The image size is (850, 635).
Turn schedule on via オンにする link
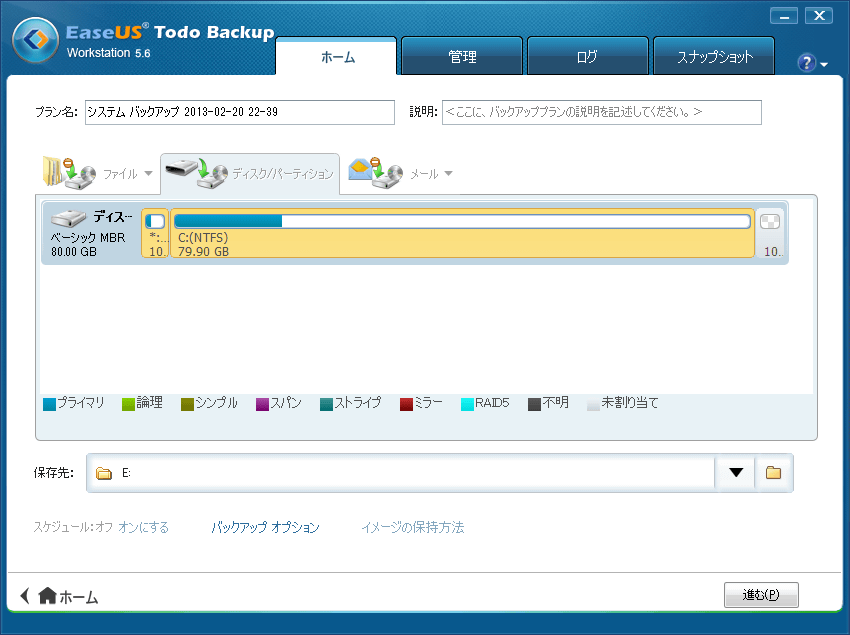coord(144,527)
